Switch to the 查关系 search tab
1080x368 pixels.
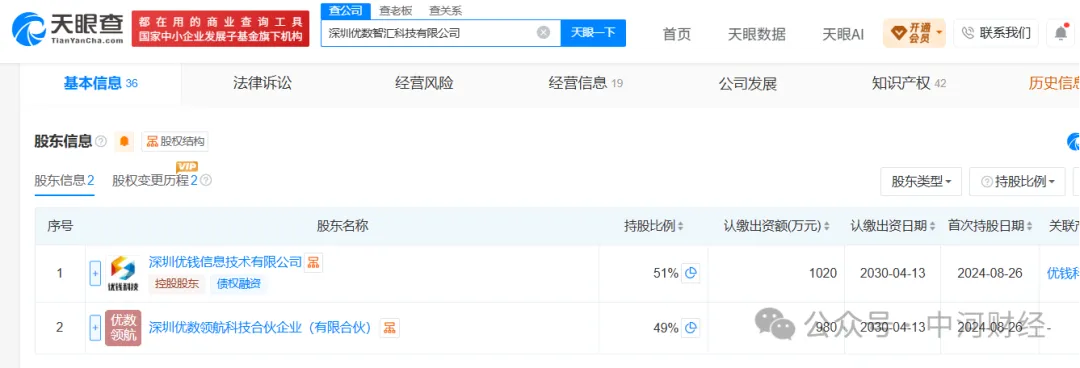446,10
